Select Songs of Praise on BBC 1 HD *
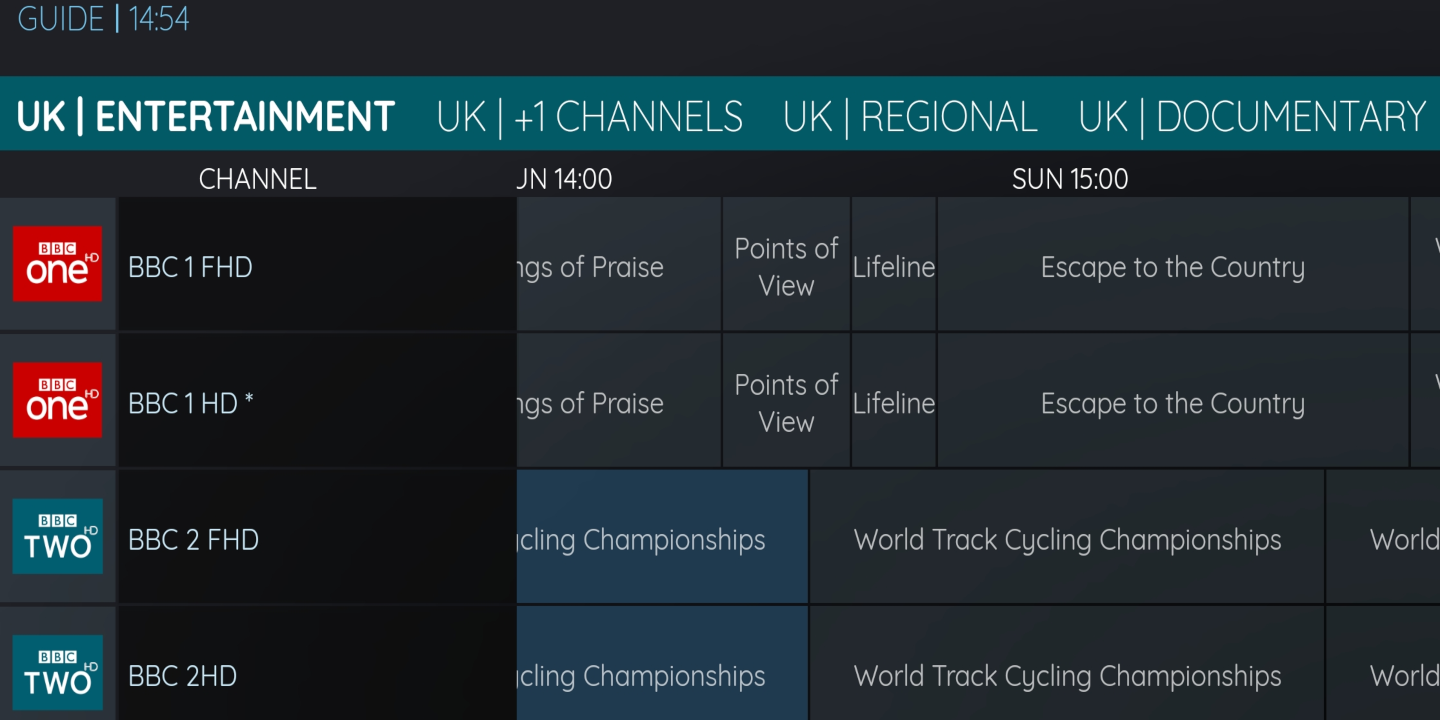Screen dimensions: 1440x720 point(619,400)
